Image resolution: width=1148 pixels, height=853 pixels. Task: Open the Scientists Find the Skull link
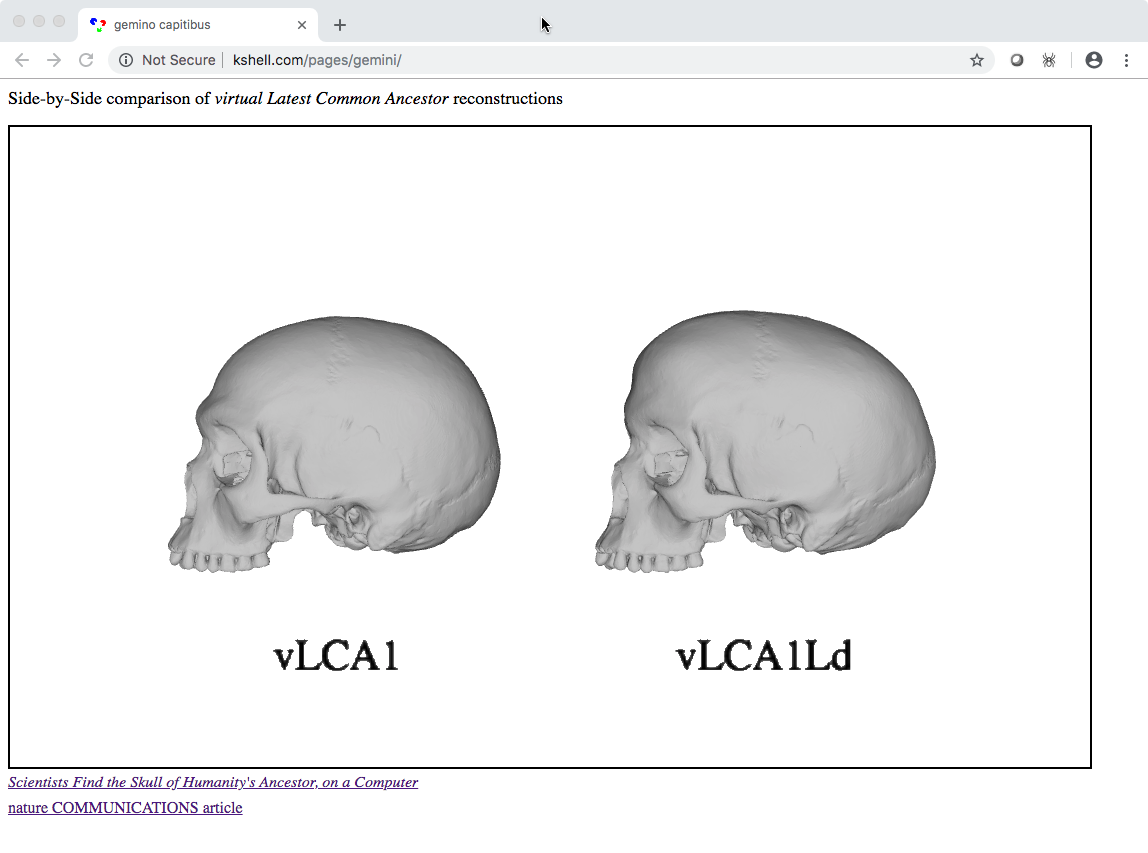tap(213, 782)
